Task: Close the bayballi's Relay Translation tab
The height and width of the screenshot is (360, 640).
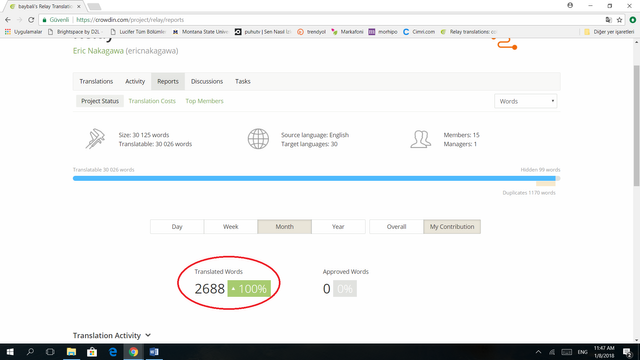Action: click(79, 7)
